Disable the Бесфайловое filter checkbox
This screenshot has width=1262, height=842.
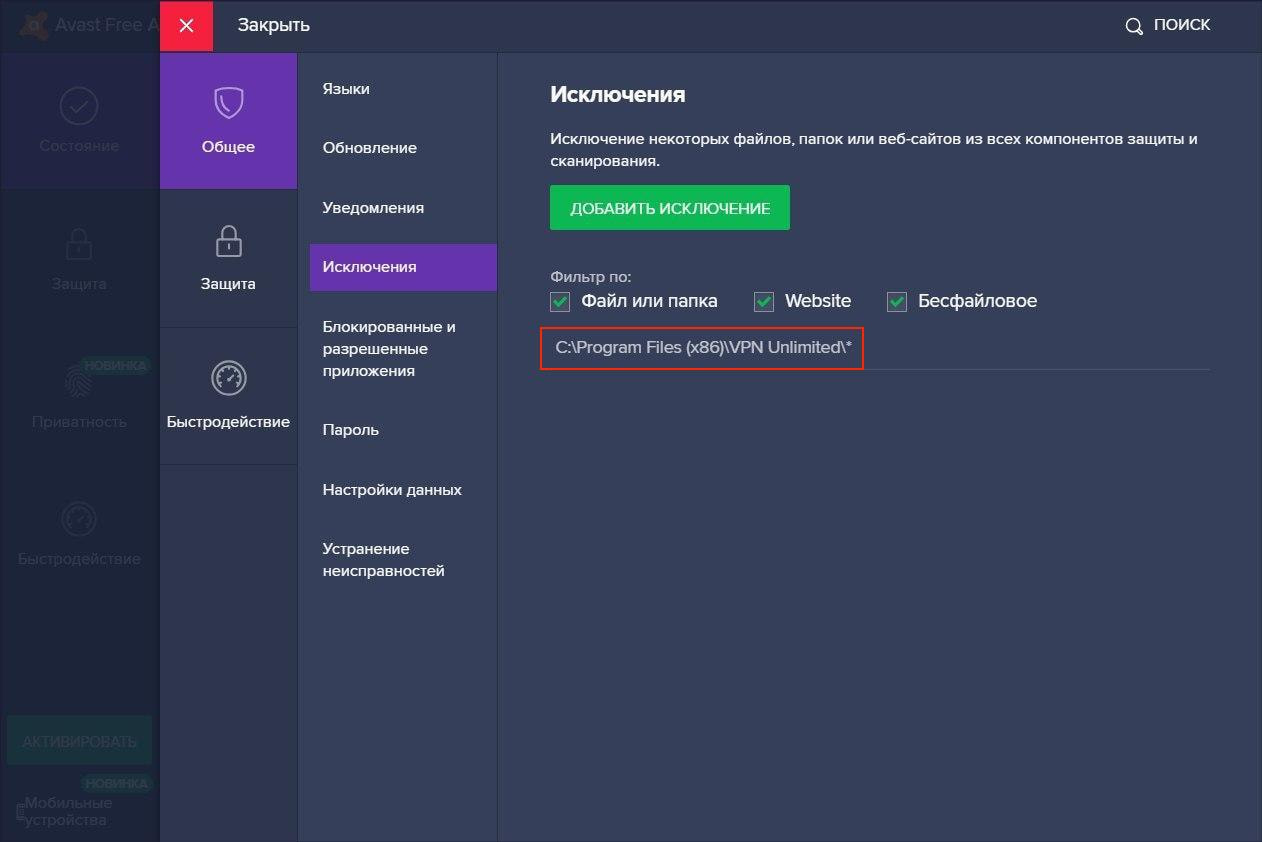coord(897,301)
